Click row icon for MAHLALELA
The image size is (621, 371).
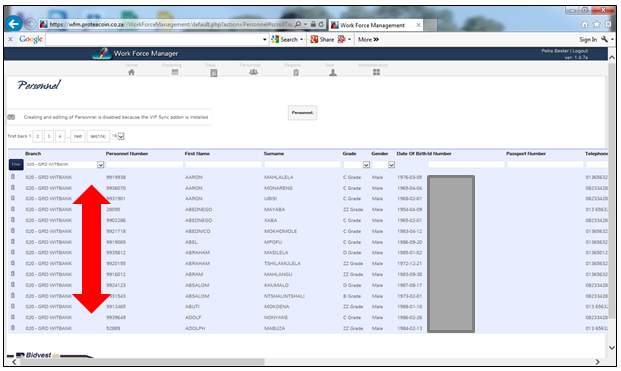13,177
